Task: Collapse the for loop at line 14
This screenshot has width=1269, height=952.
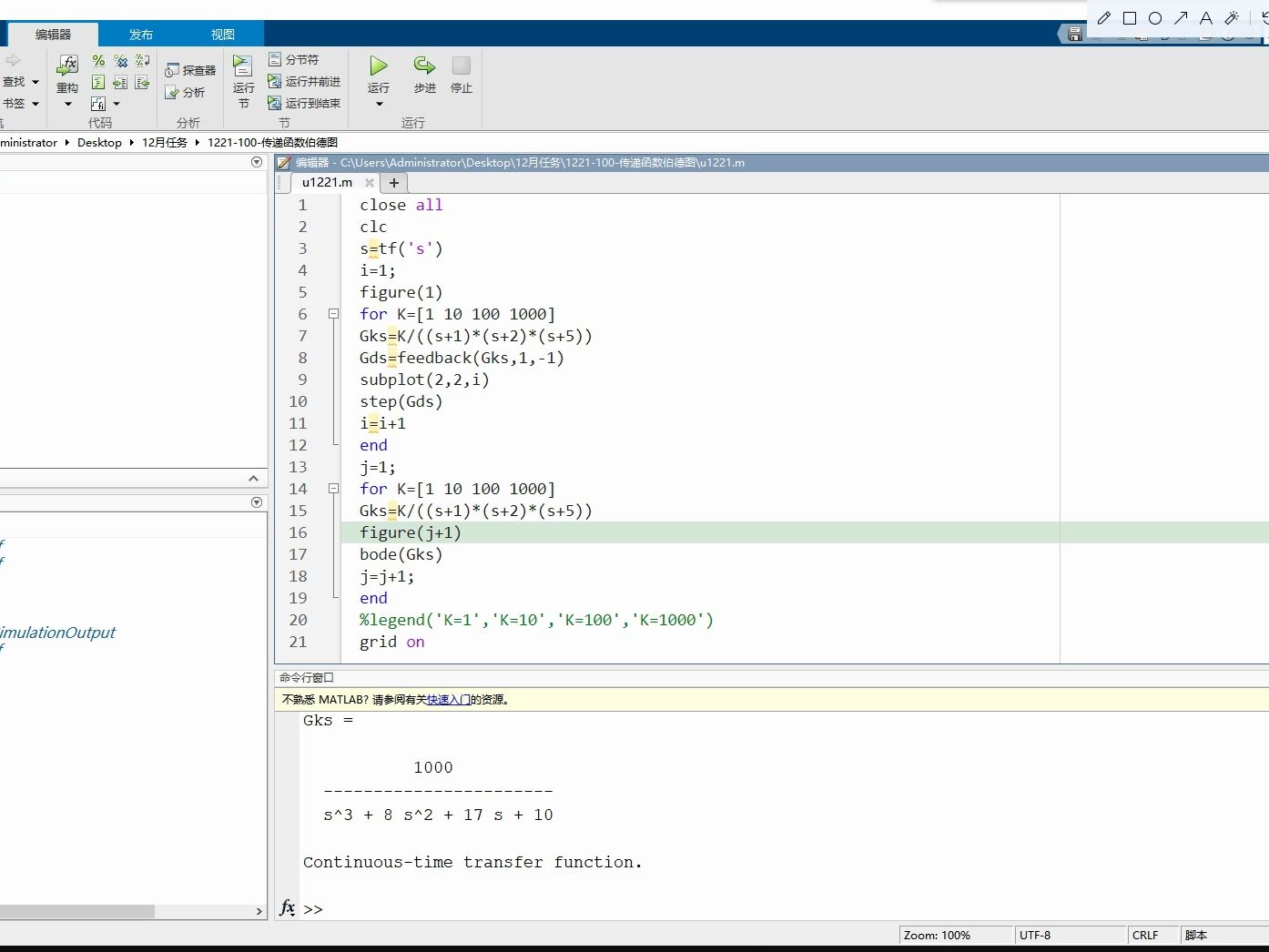Action: click(333, 489)
